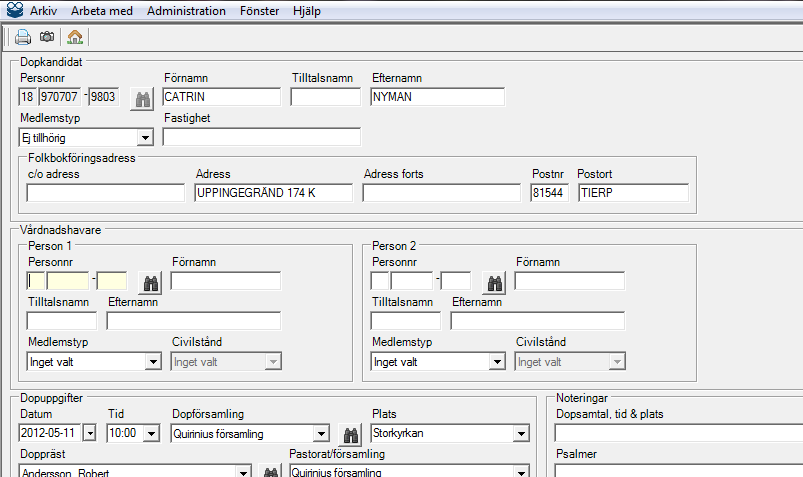Screen dimensions: 803x477
Task: Click the Person 2 Efternamn field
Action: [x=538, y=321]
